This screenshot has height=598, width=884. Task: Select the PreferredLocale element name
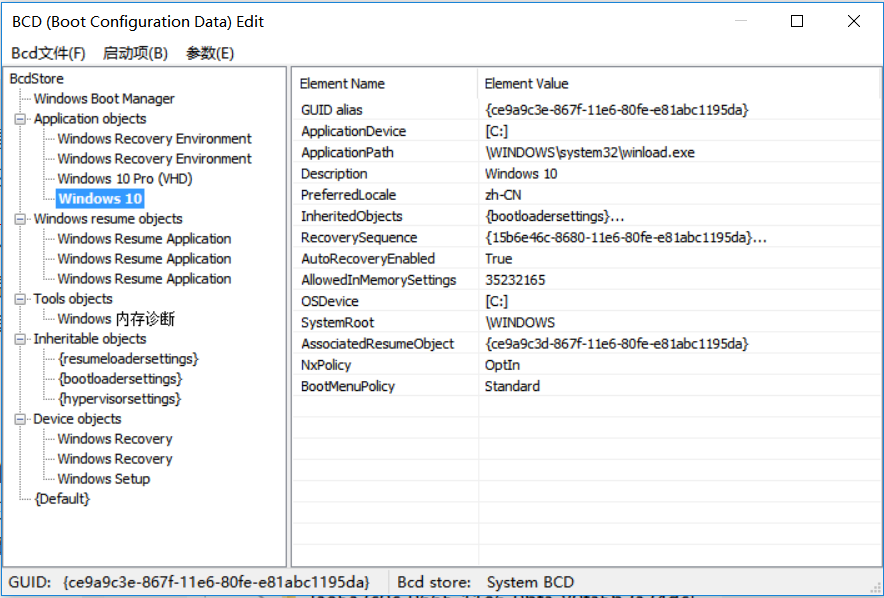click(x=348, y=195)
